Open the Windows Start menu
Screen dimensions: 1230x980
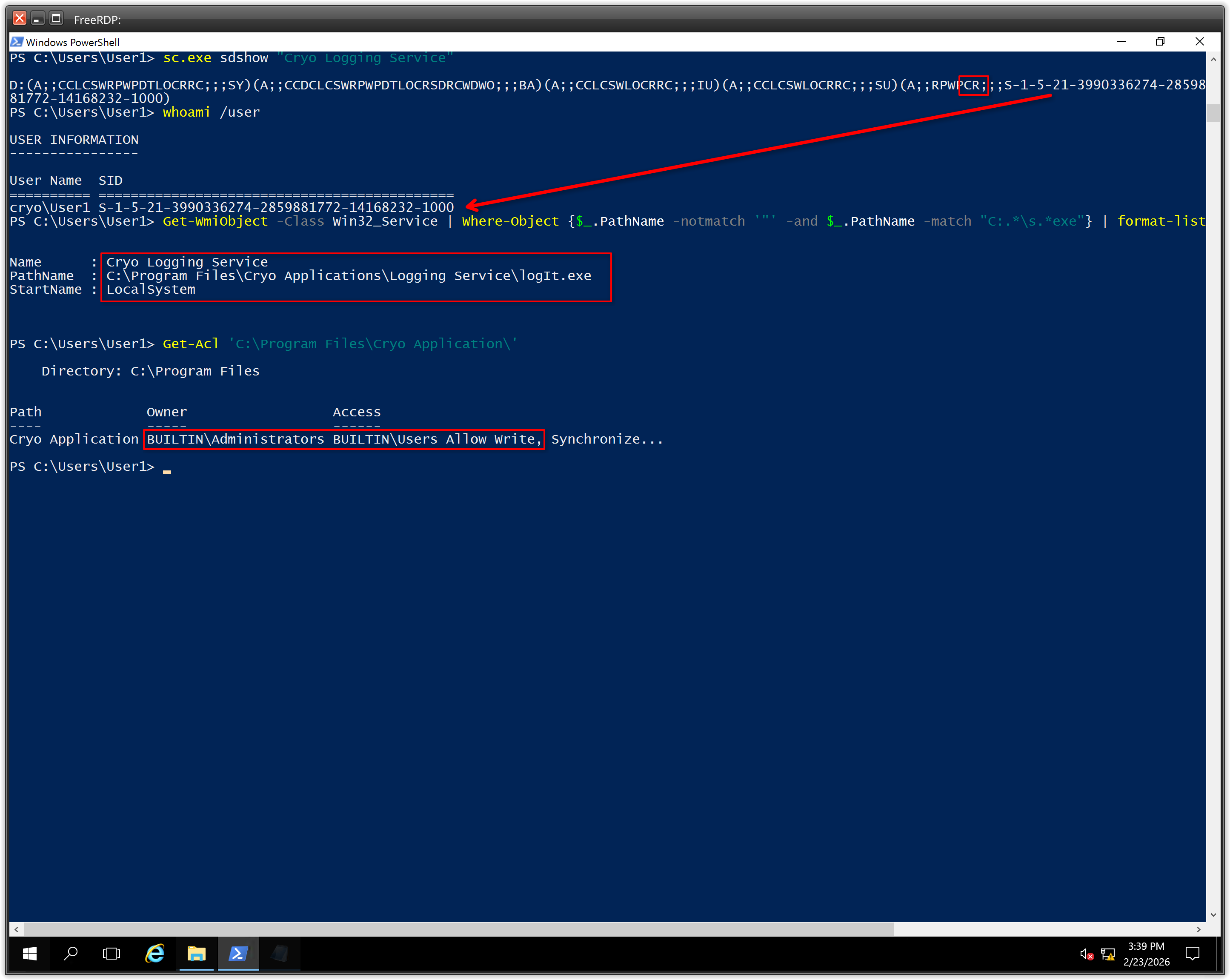click(30, 953)
